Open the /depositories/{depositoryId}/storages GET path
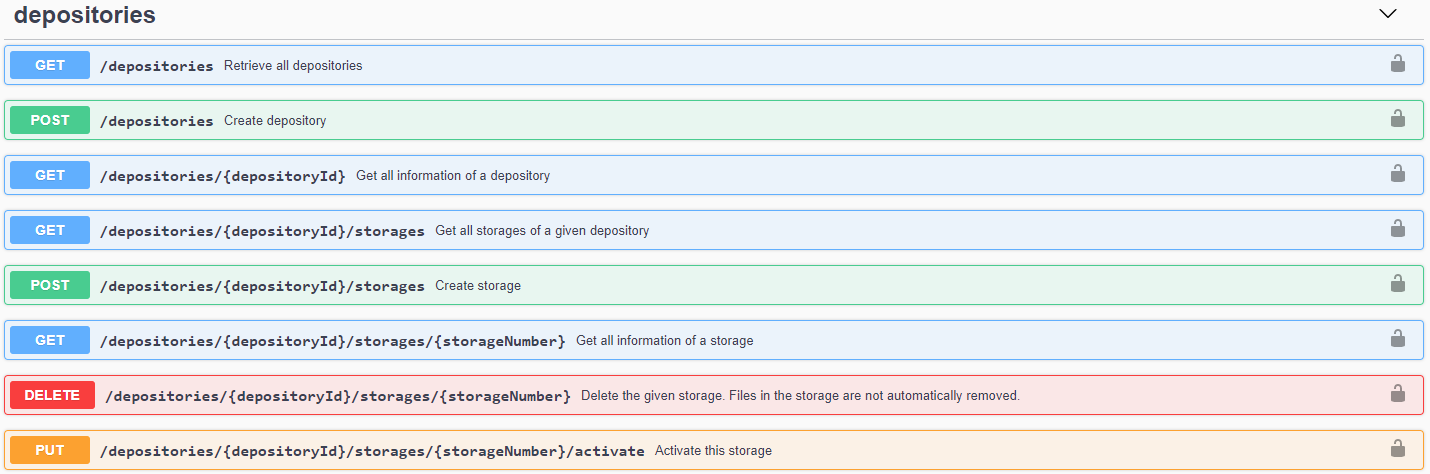Screen dimensions: 1430x474 point(262,231)
